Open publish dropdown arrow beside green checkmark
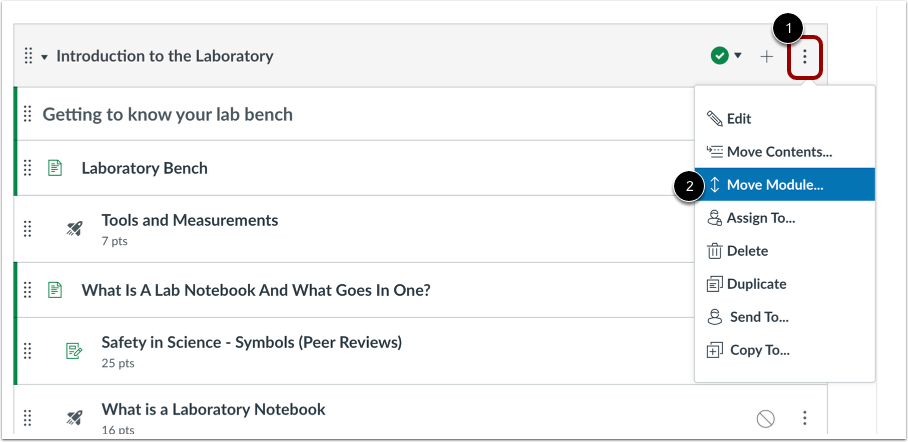The image size is (908, 442). coord(738,56)
